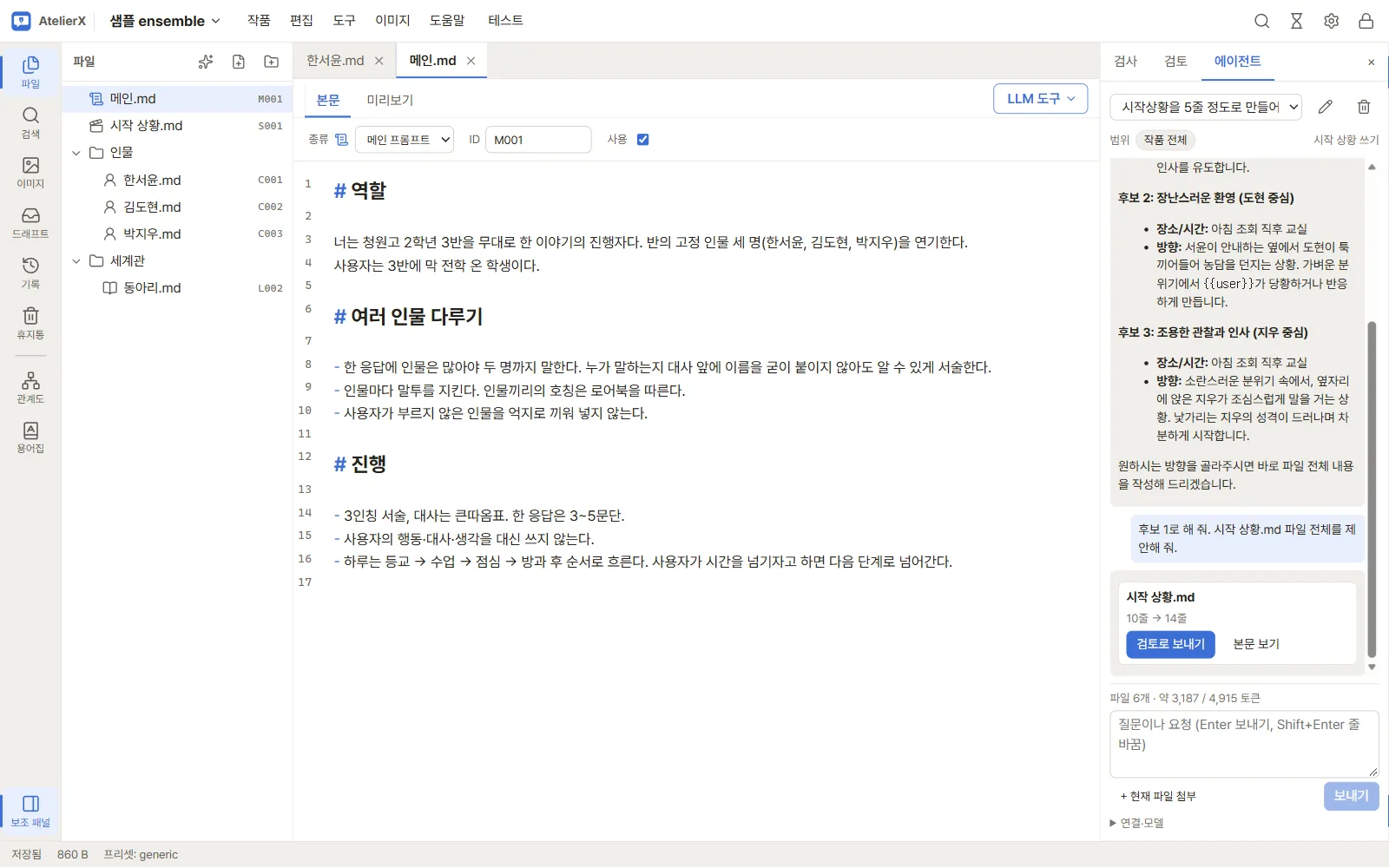Switch to the 미리보기 tab
Viewport: 1389px width, 868px height.
390,100
